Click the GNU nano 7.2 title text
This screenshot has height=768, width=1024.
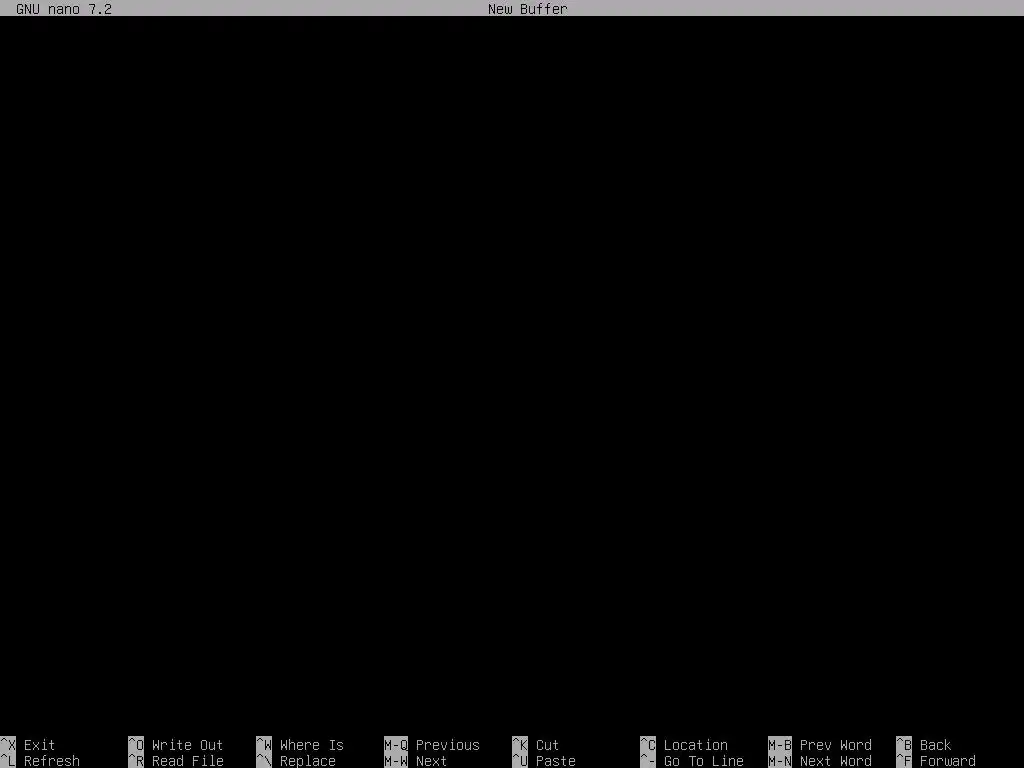click(64, 9)
